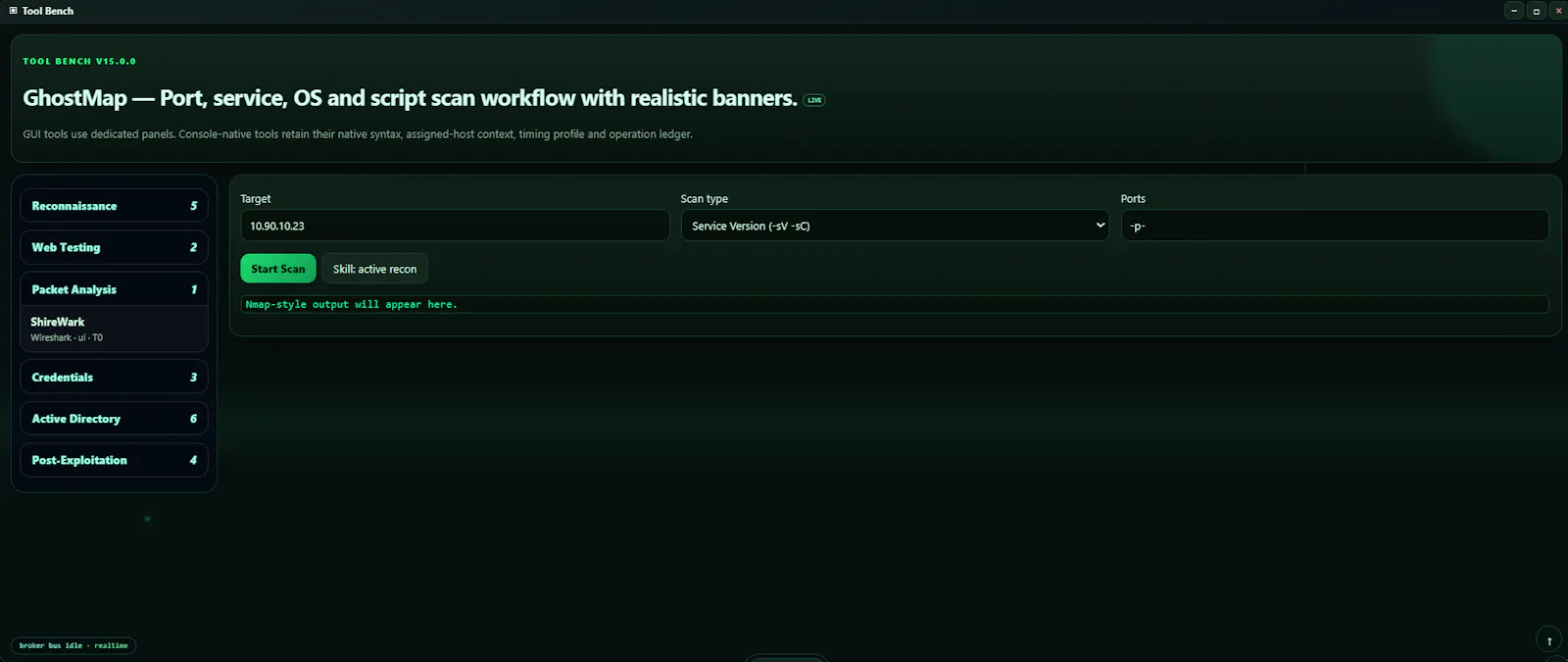
Task: Click the Credentials count badge 3
Action: click(x=193, y=377)
